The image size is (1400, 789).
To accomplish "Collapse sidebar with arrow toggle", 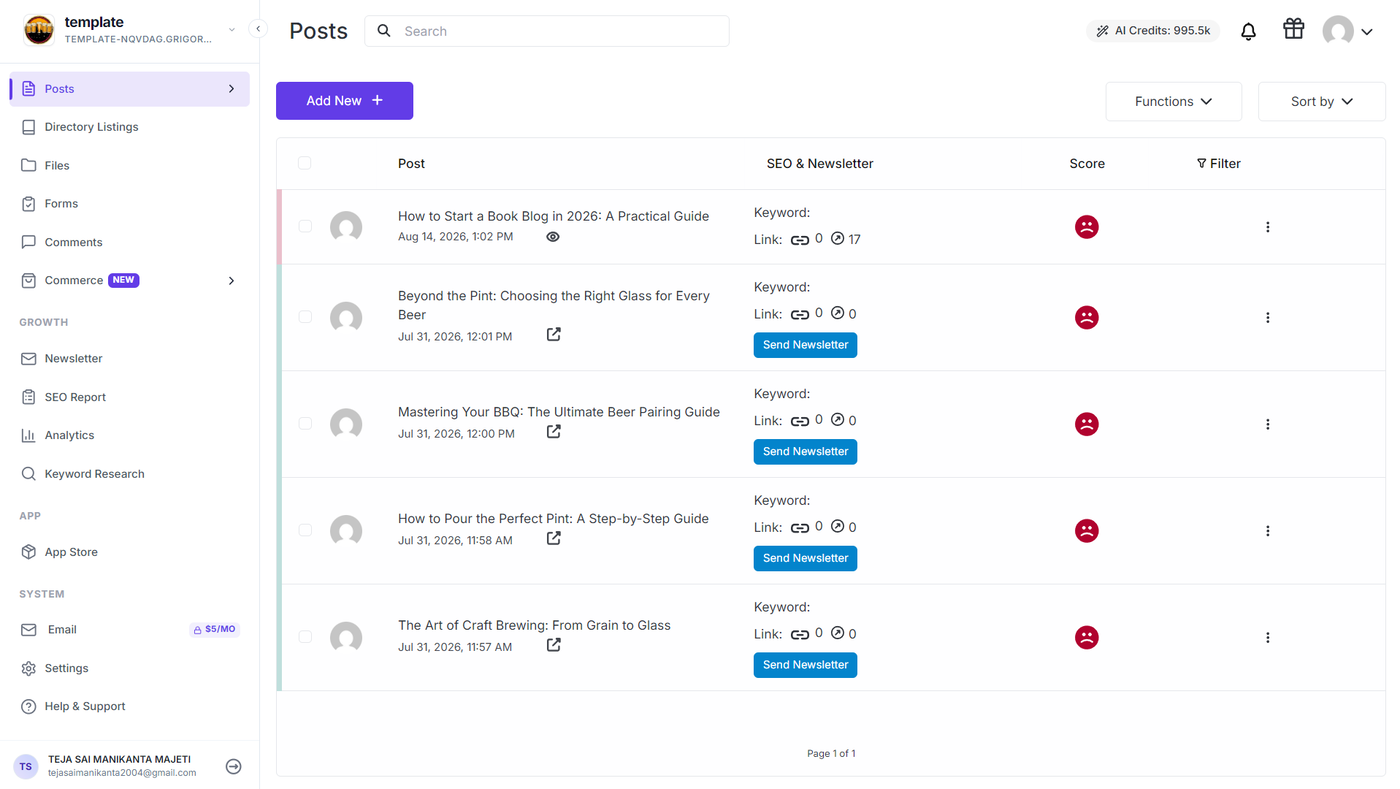I will [258, 29].
